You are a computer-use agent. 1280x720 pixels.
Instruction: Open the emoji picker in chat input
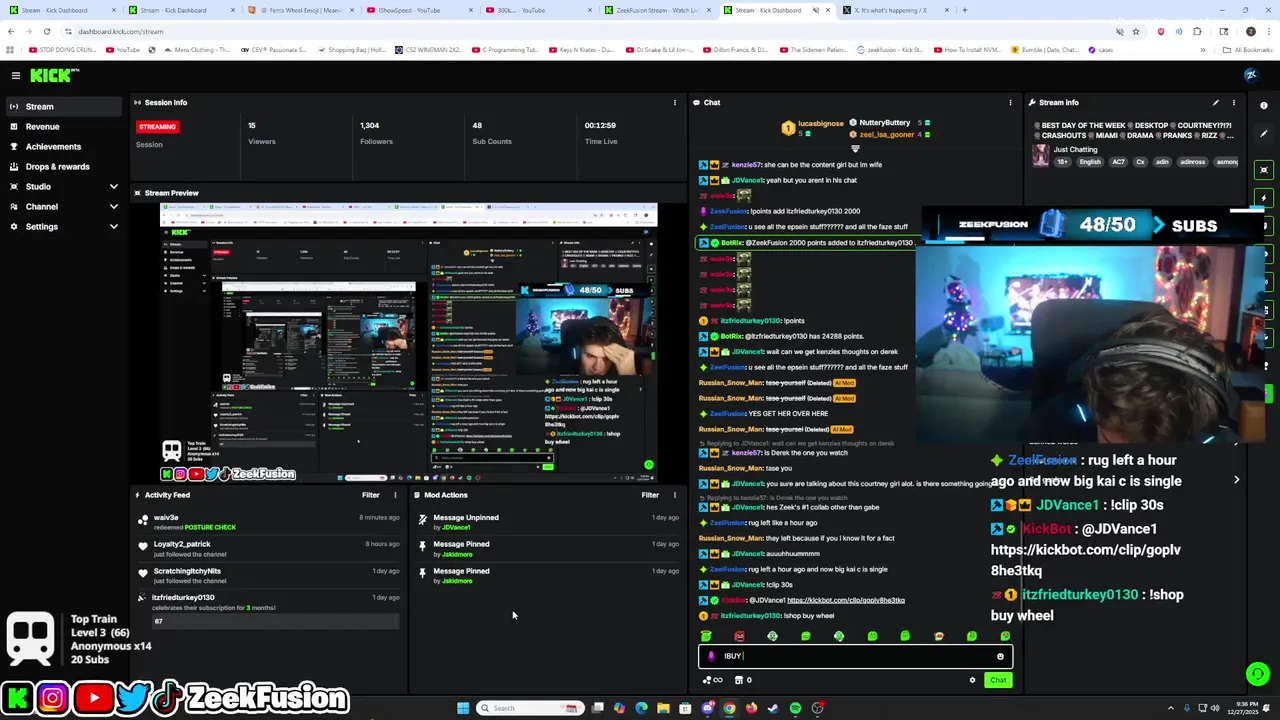click(1000, 656)
